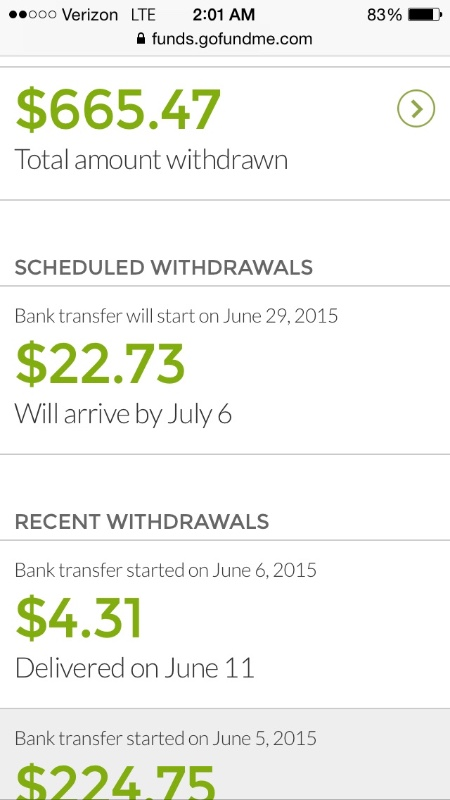Tap the Recent Withdrawals section header
The width and height of the screenshot is (450, 800).
click(142, 521)
